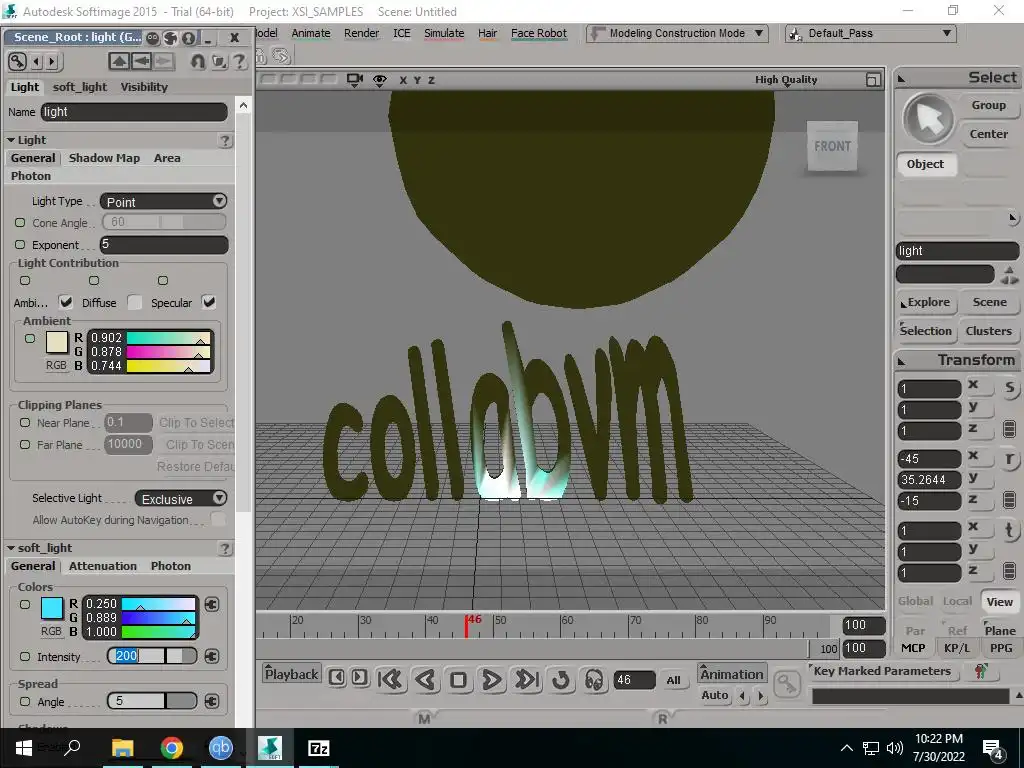Switch to the Attenuation tab

coord(103,566)
